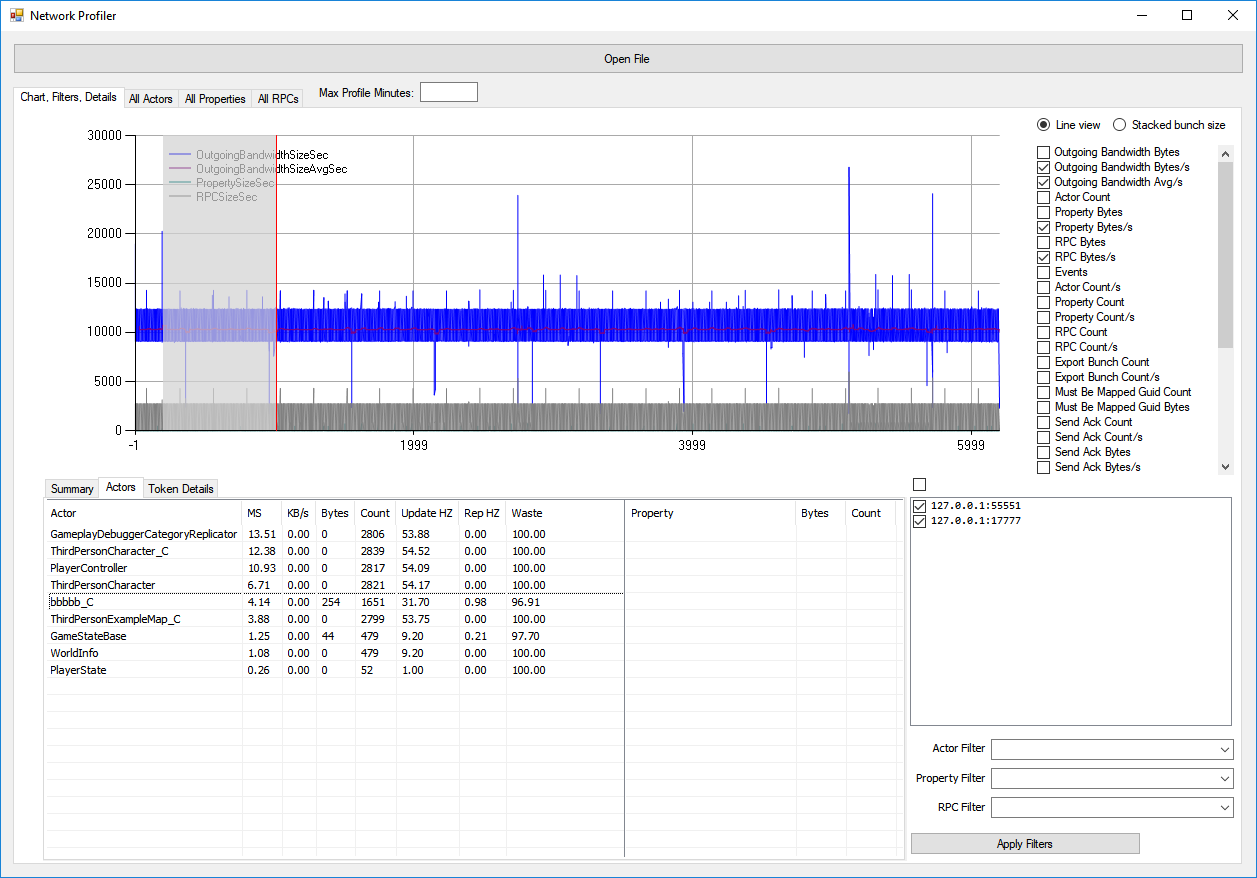
Task: Select the GameStateBase actor row
Action: [334, 636]
